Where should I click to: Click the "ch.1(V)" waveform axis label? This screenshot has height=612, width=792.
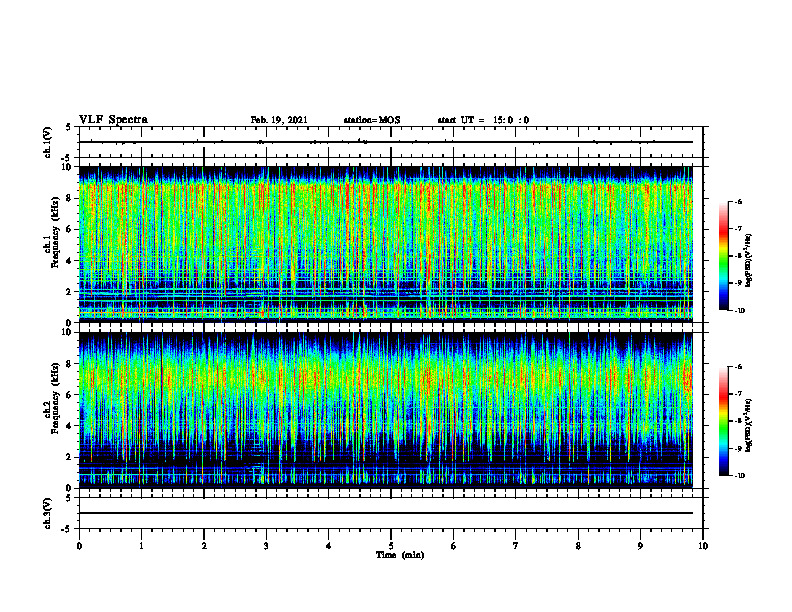point(47,142)
